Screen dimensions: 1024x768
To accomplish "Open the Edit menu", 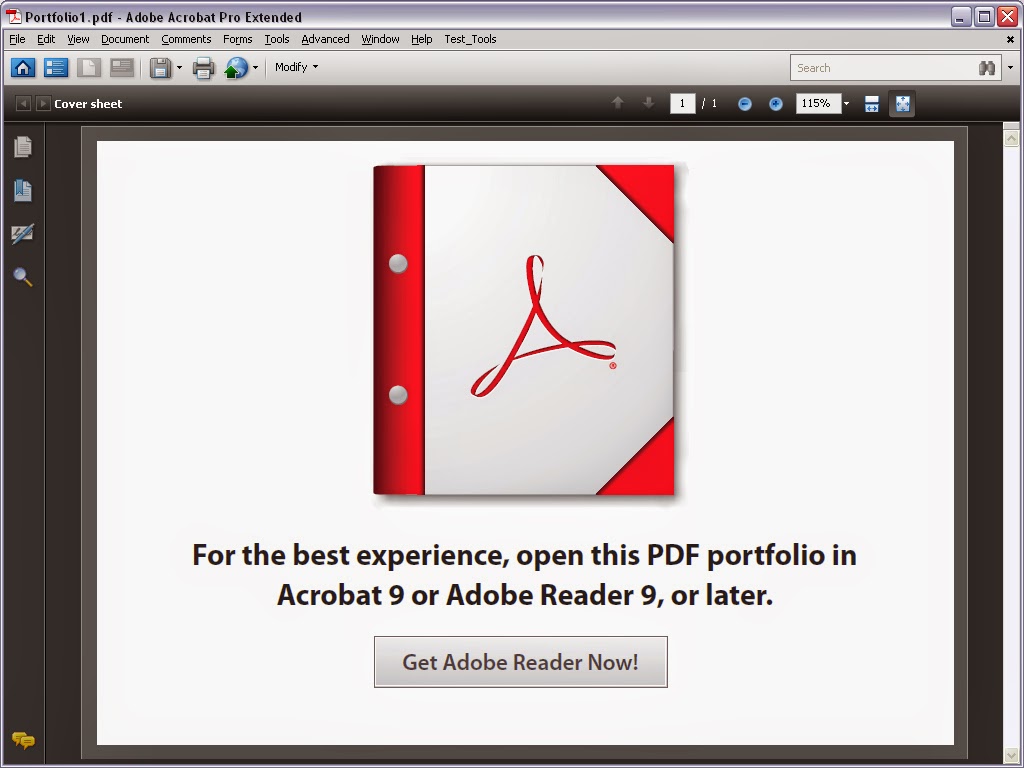I will tap(46, 39).
